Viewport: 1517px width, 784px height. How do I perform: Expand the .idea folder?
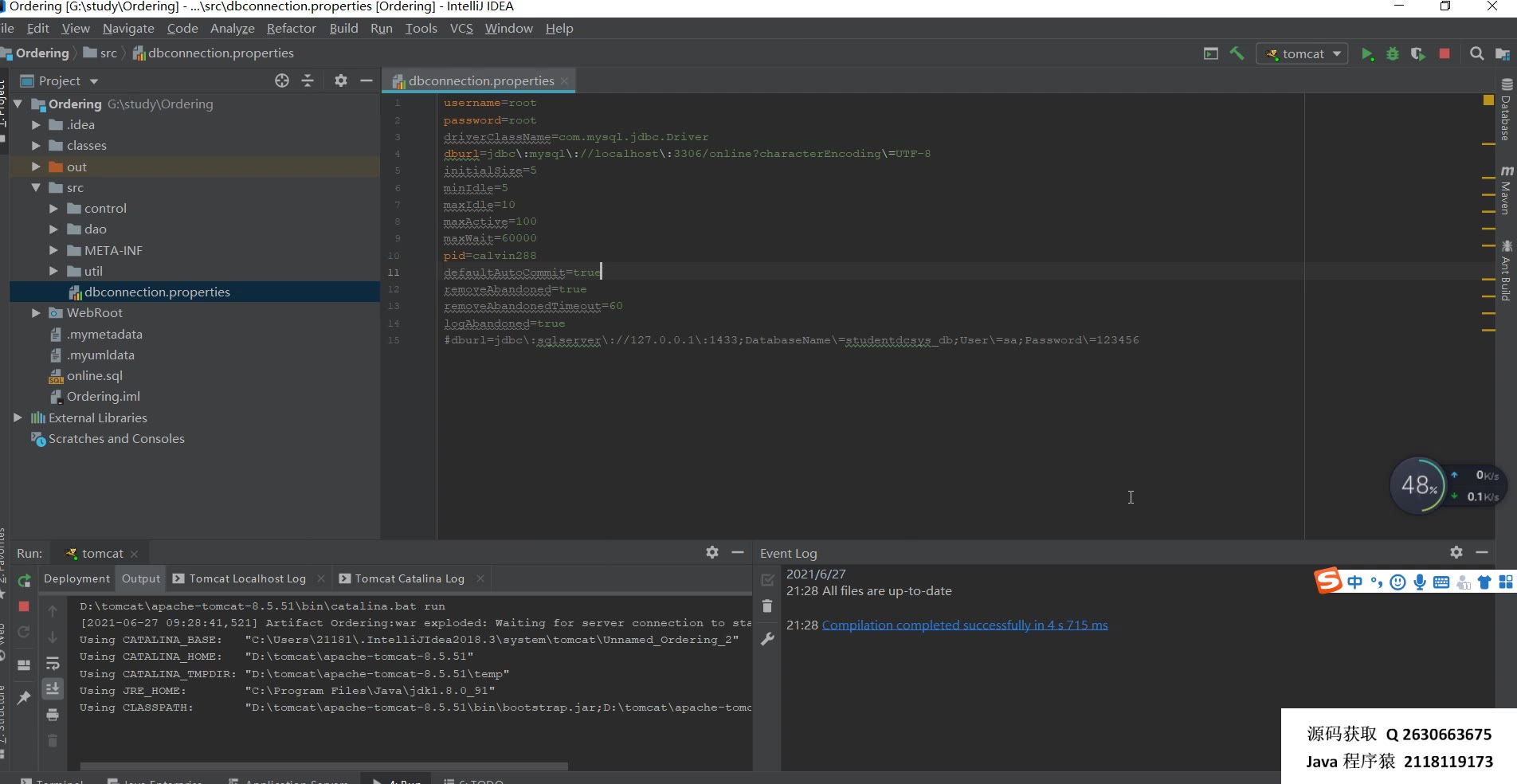pos(36,125)
